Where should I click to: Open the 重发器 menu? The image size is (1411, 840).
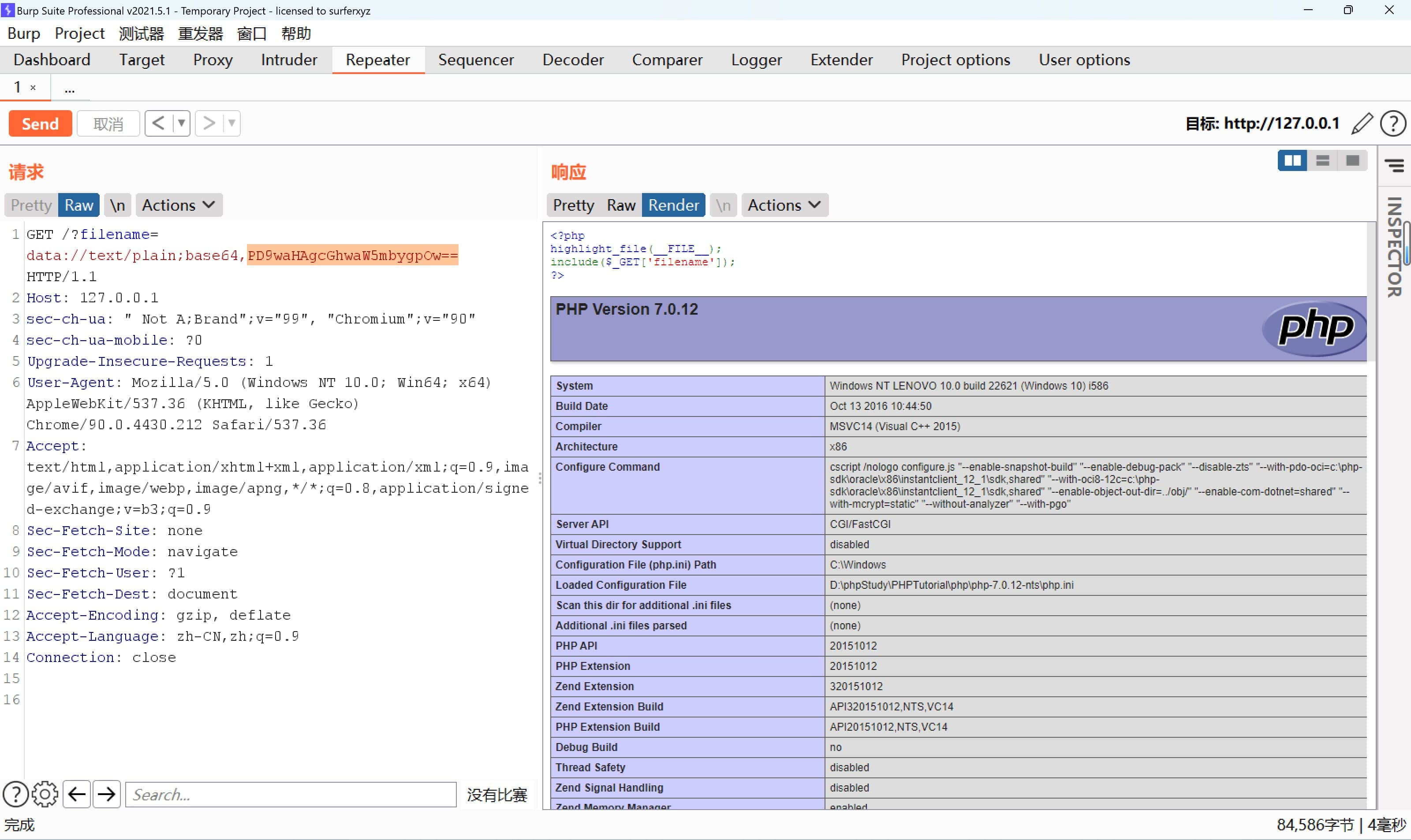click(x=201, y=33)
